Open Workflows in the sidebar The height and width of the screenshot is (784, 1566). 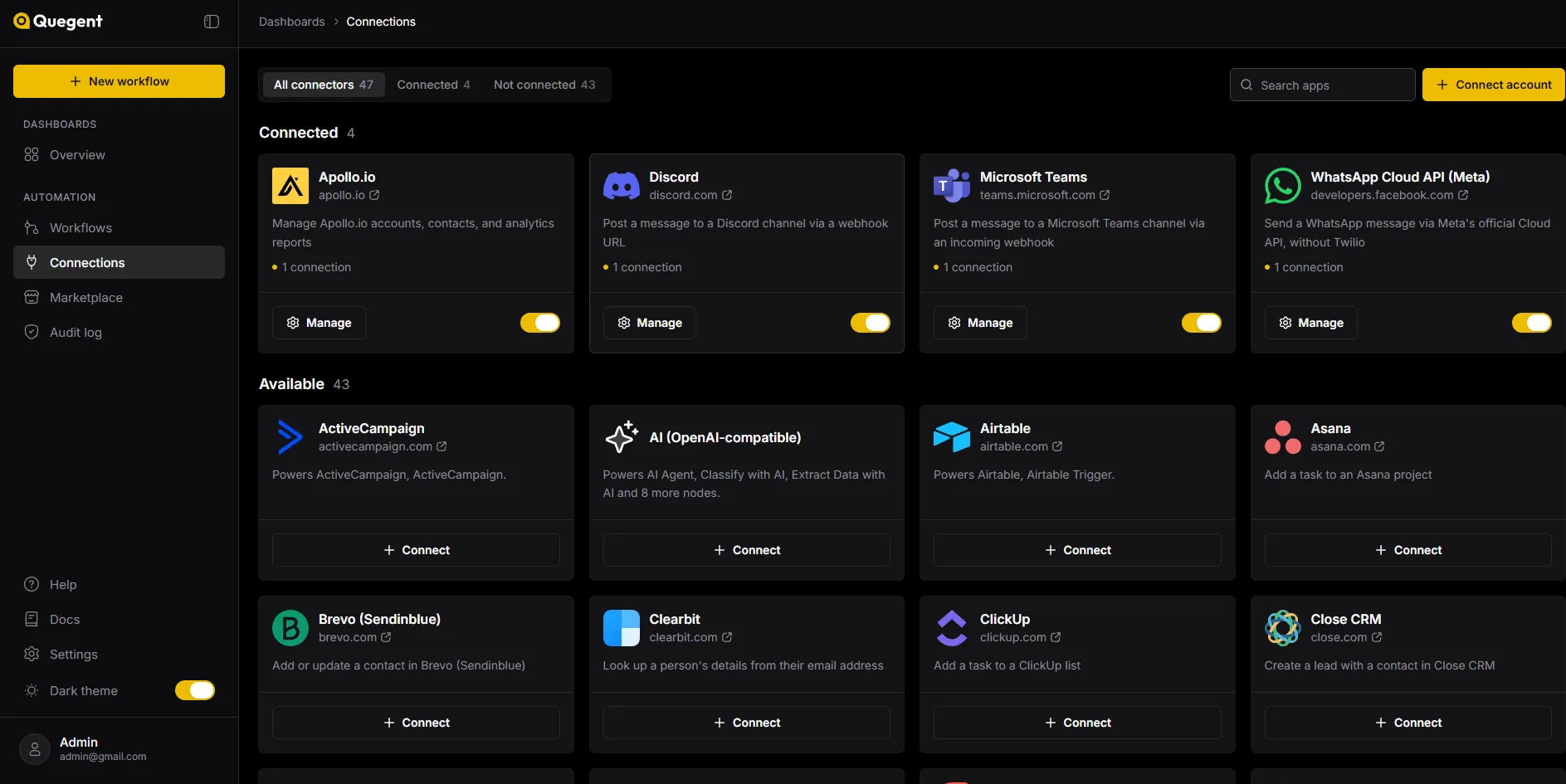point(119,227)
